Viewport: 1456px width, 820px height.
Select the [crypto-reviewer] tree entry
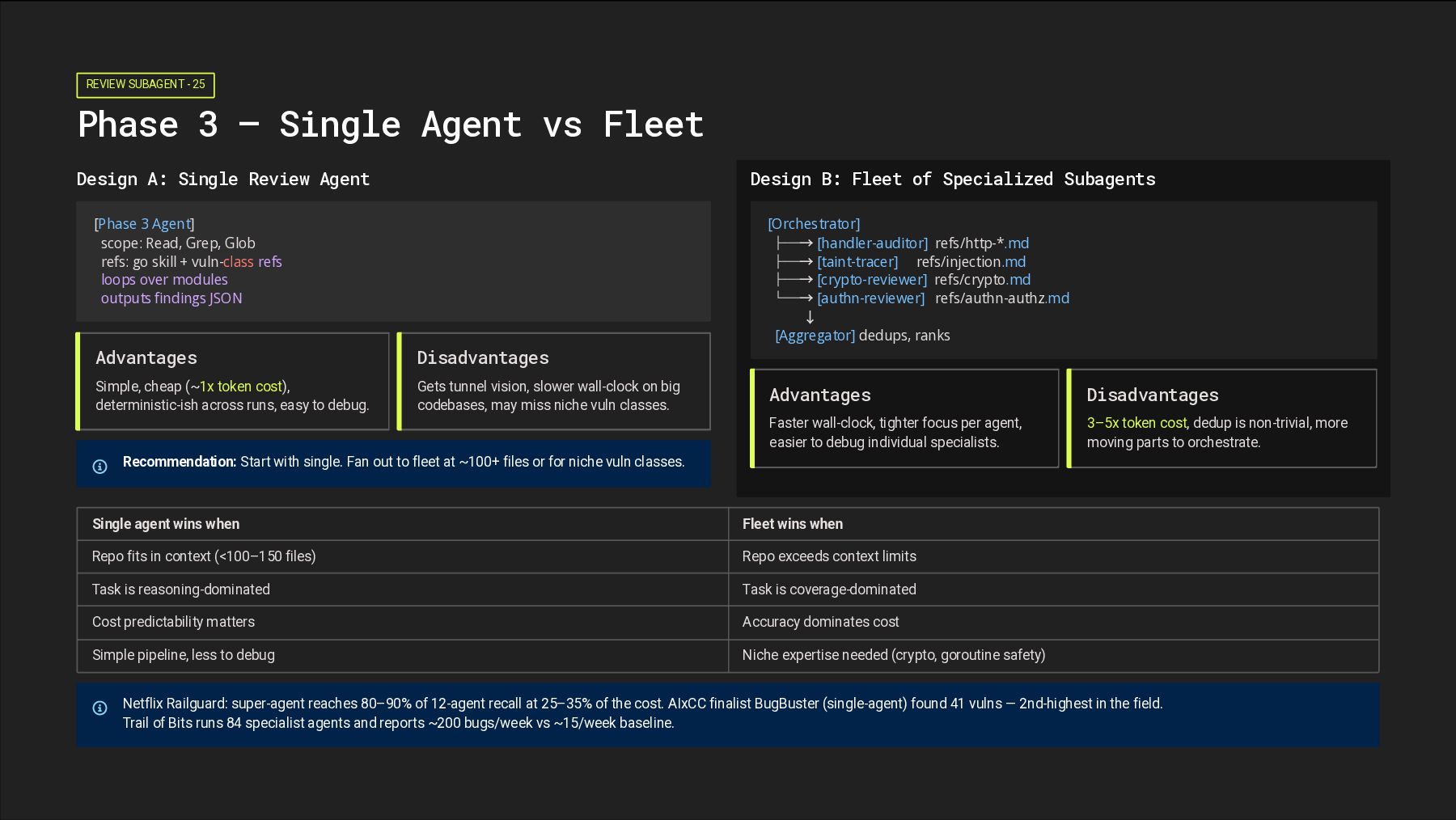point(872,280)
